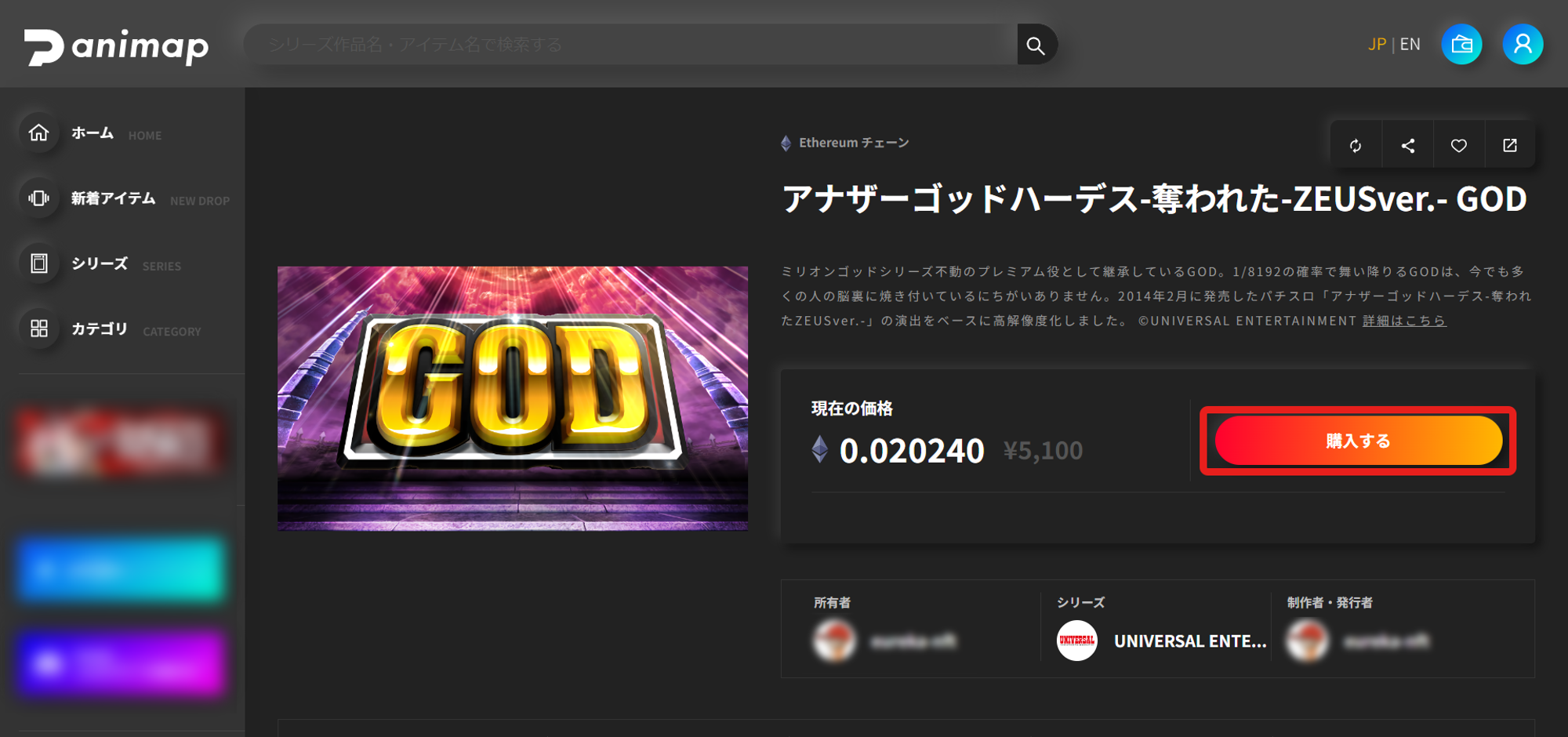Click the Ethereum diamond beside the price

coord(819,450)
